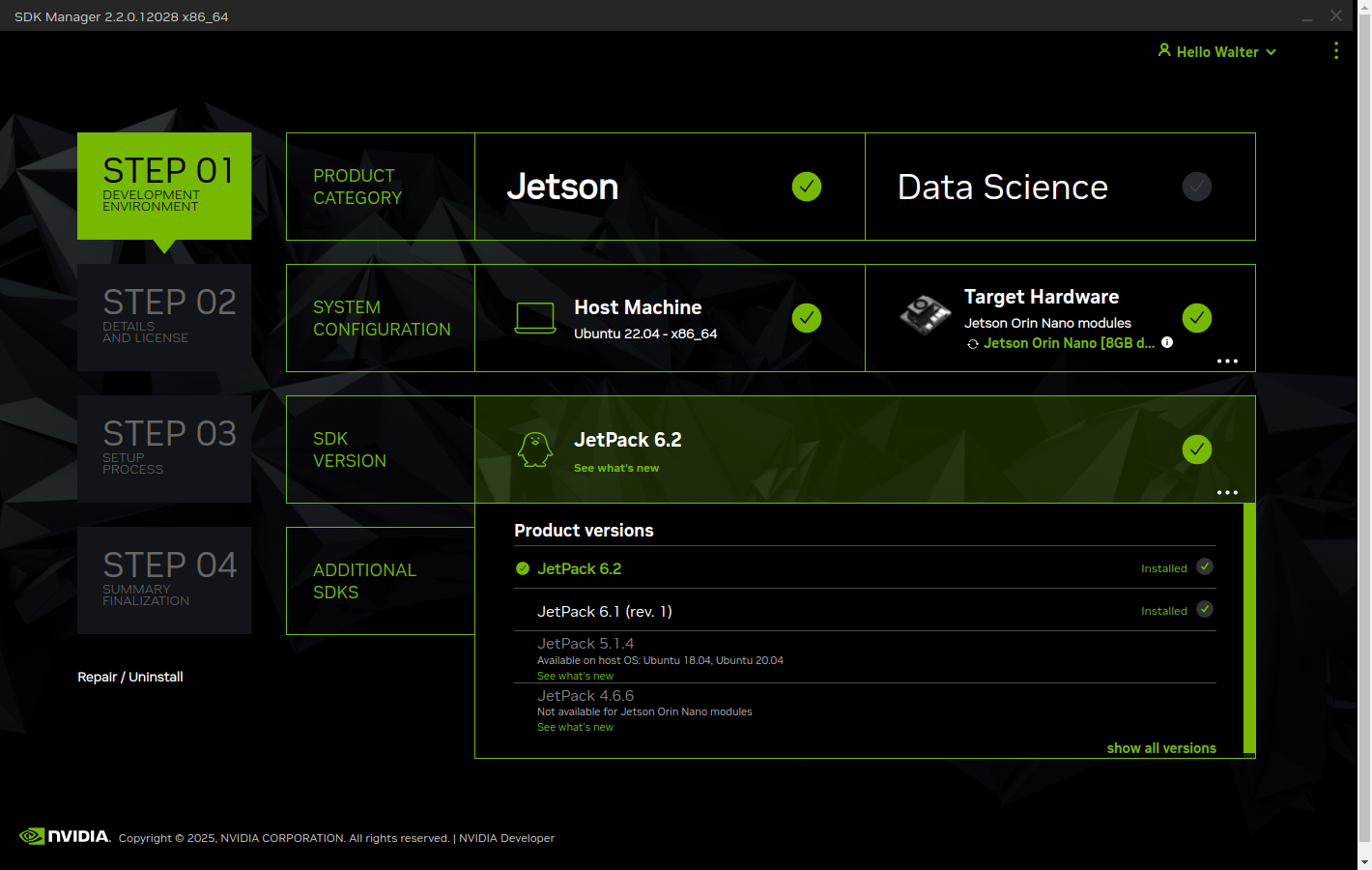Image resolution: width=1372 pixels, height=870 pixels.
Task: Click the window's right-edge vertical scrollbar
Action: pyautogui.click(x=1364, y=425)
